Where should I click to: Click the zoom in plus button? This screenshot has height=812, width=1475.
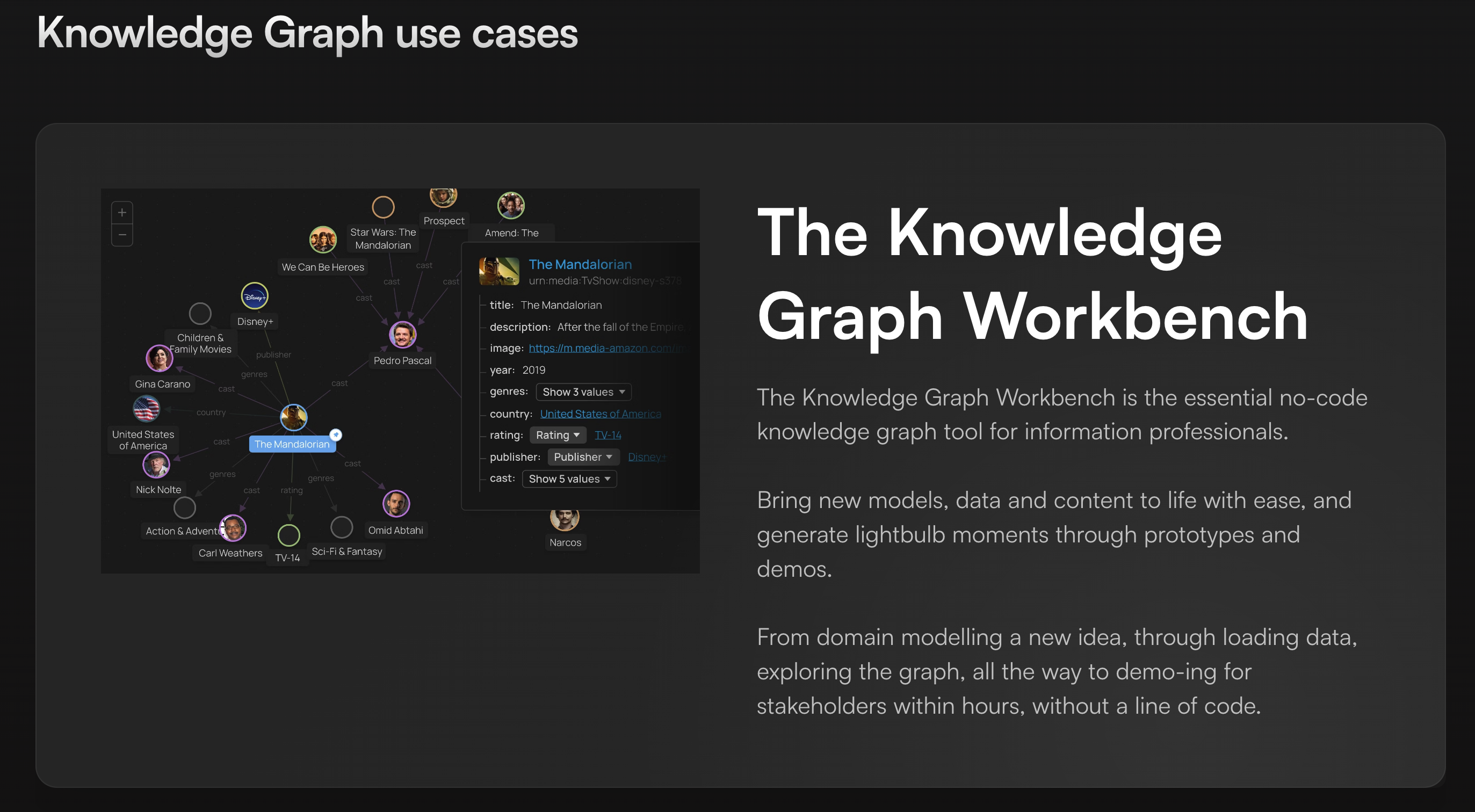coord(122,213)
